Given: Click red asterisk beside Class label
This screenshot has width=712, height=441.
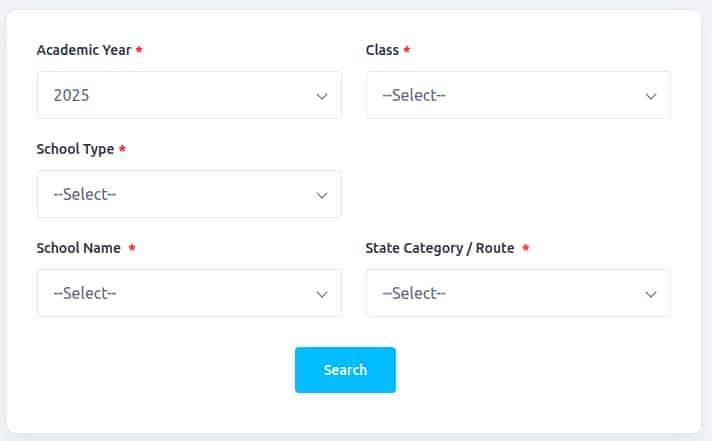Looking at the screenshot, I should pyautogui.click(x=407, y=50).
